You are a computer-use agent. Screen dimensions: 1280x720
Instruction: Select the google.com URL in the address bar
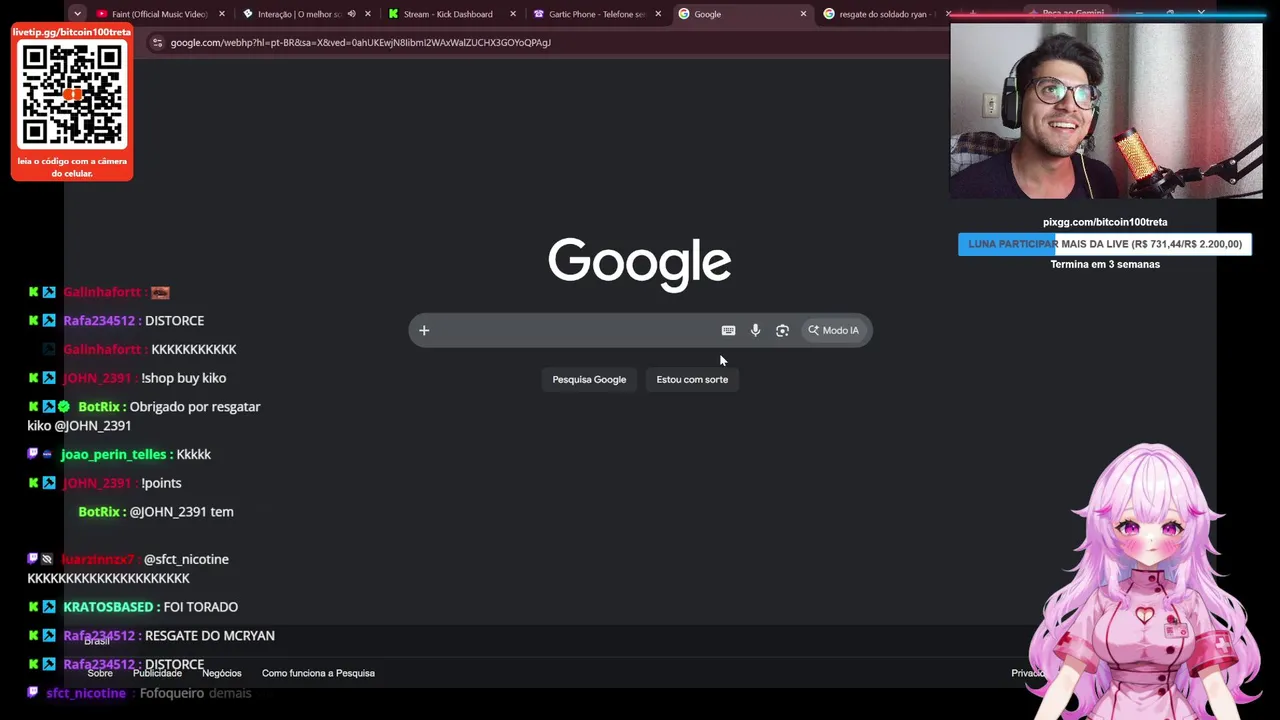point(360,43)
